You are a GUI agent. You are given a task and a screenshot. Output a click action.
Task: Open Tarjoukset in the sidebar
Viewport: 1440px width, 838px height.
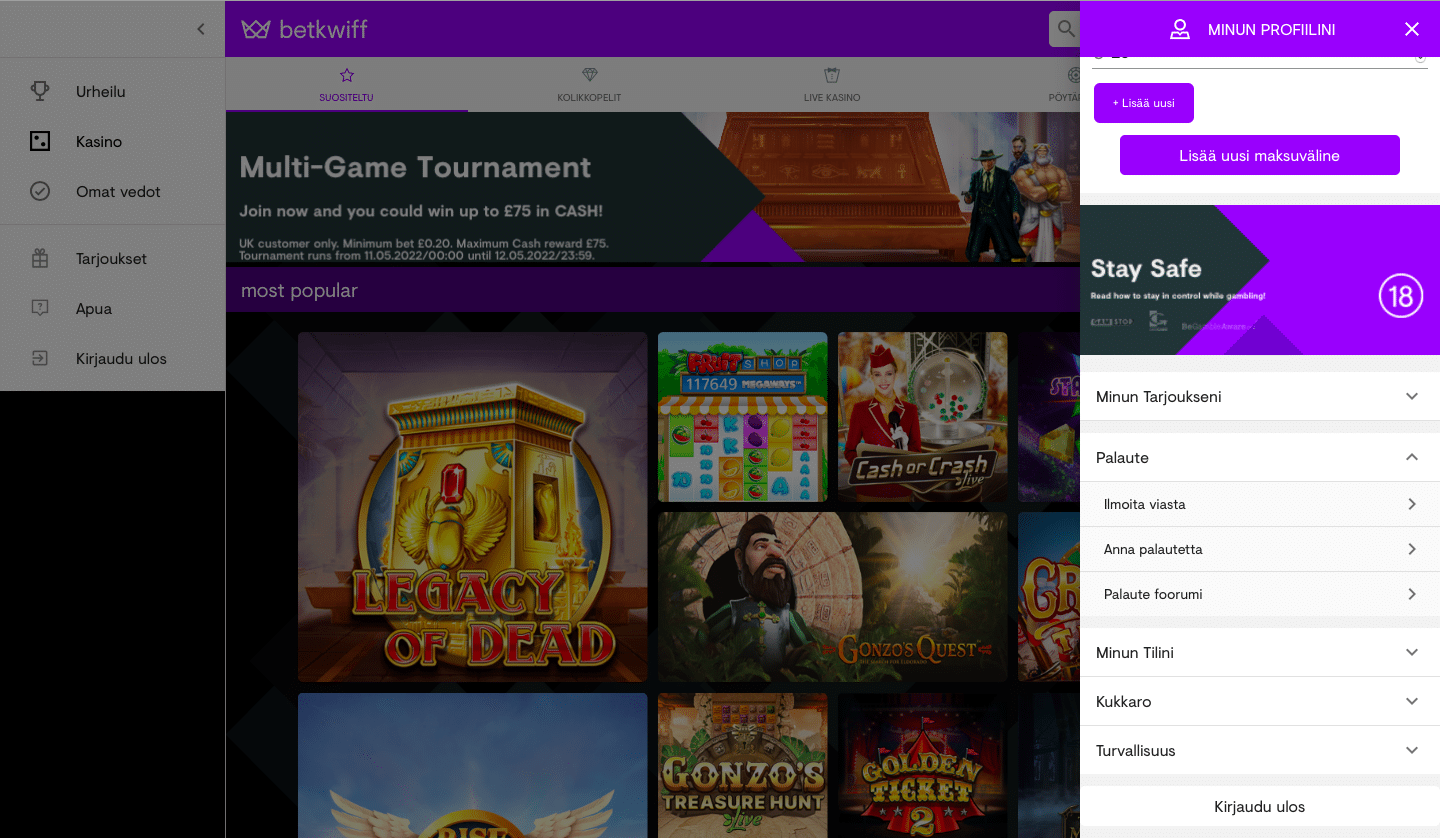(112, 258)
